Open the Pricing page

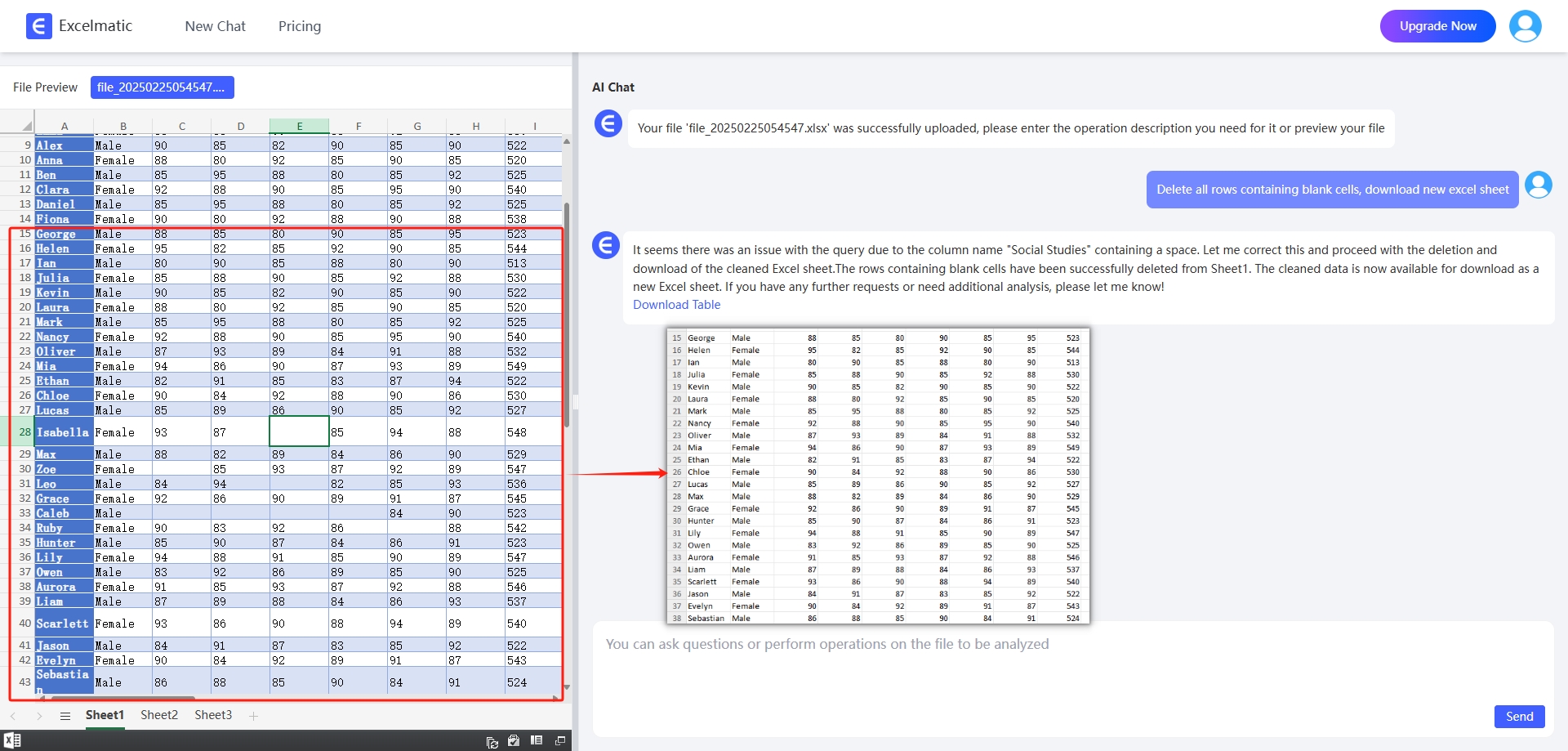click(300, 26)
